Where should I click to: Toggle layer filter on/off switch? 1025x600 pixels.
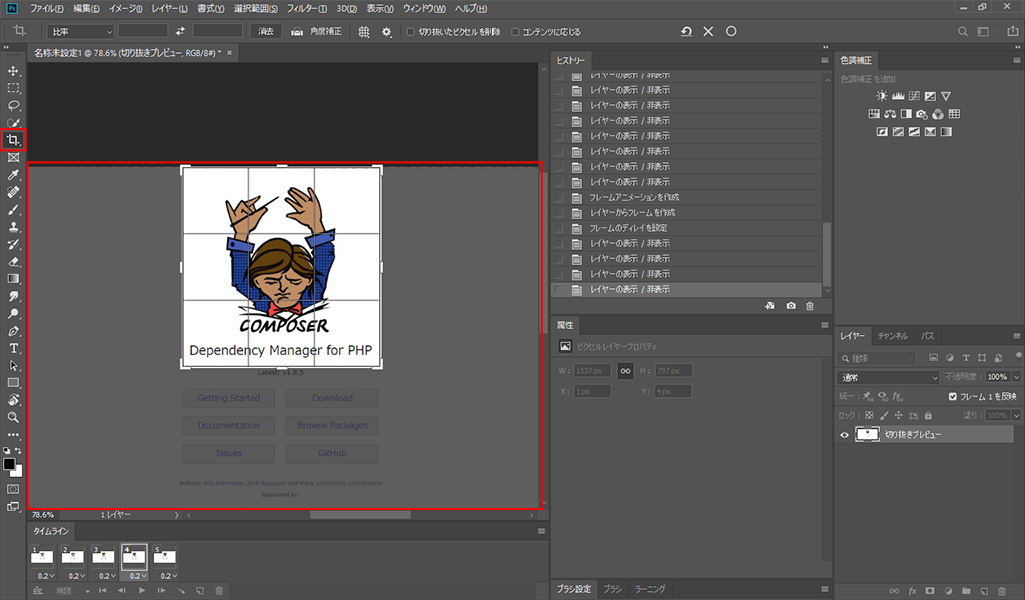click(x=1018, y=356)
